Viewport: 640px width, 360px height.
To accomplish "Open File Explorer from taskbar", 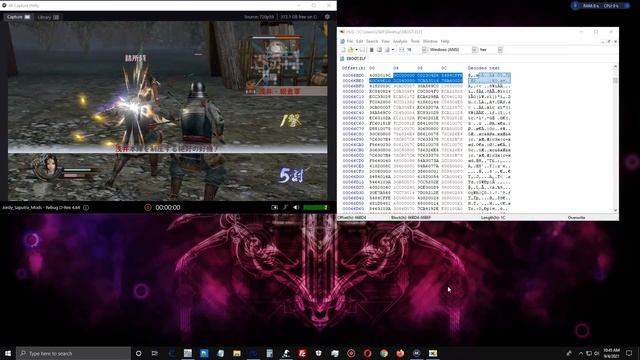I will [x=237, y=353].
